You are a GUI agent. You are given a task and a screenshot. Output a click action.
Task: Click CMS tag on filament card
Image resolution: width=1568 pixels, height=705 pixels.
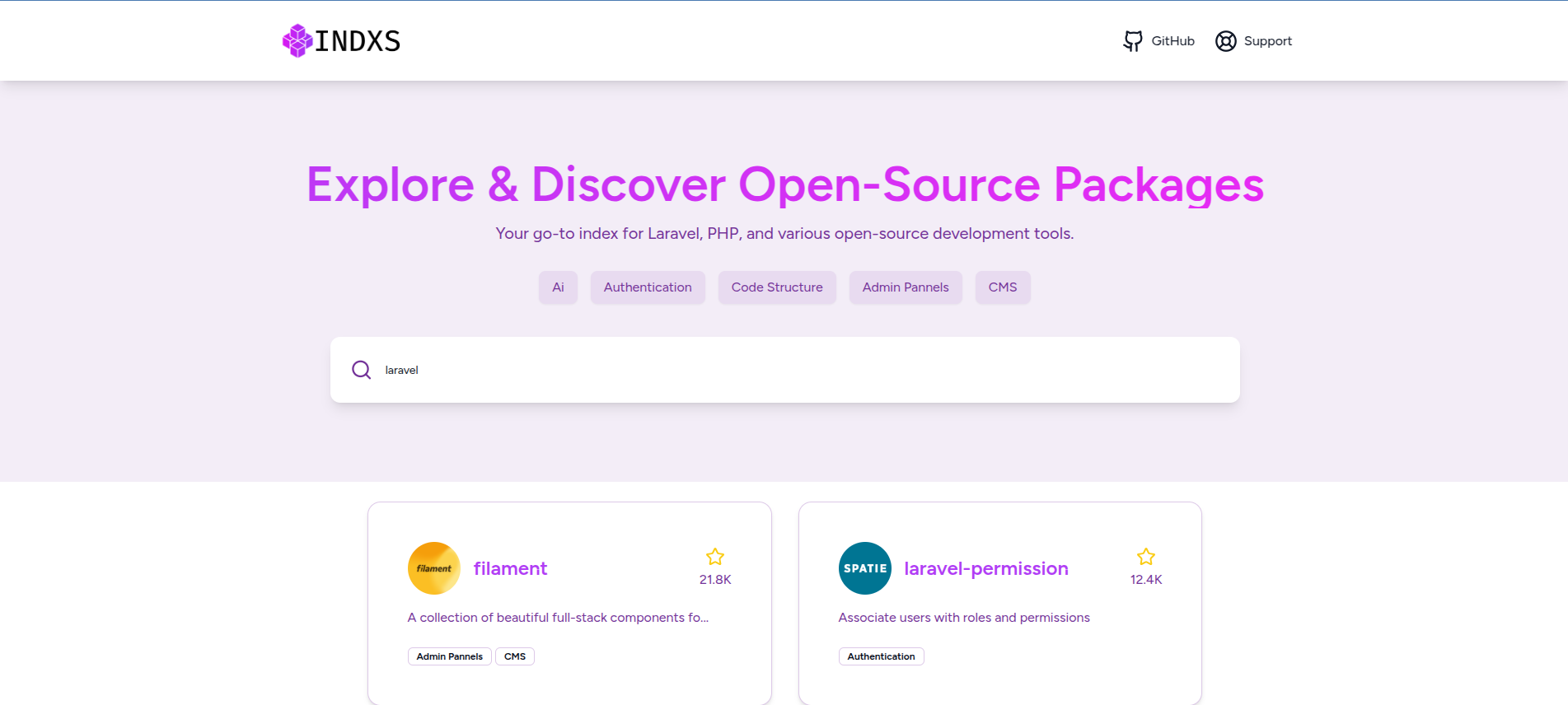[x=515, y=656]
